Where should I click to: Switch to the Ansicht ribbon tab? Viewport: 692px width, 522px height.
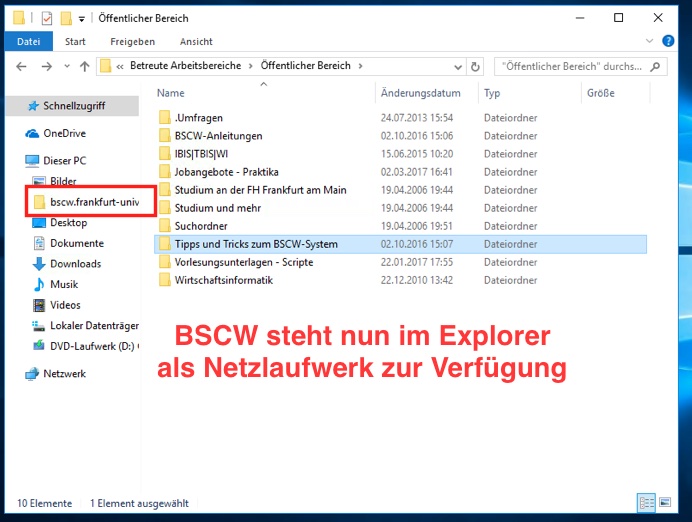click(196, 41)
